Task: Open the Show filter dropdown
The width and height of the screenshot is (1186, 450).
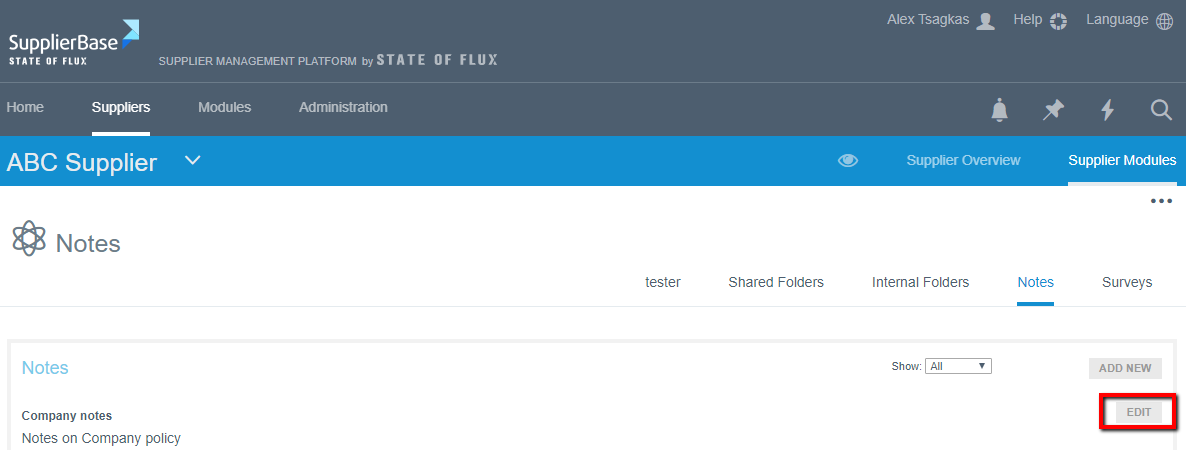Action: tap(957, 366)
